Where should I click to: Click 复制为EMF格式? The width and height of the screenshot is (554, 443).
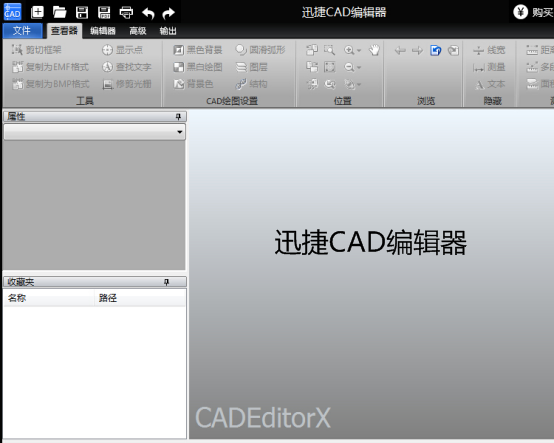click(51, 67)
